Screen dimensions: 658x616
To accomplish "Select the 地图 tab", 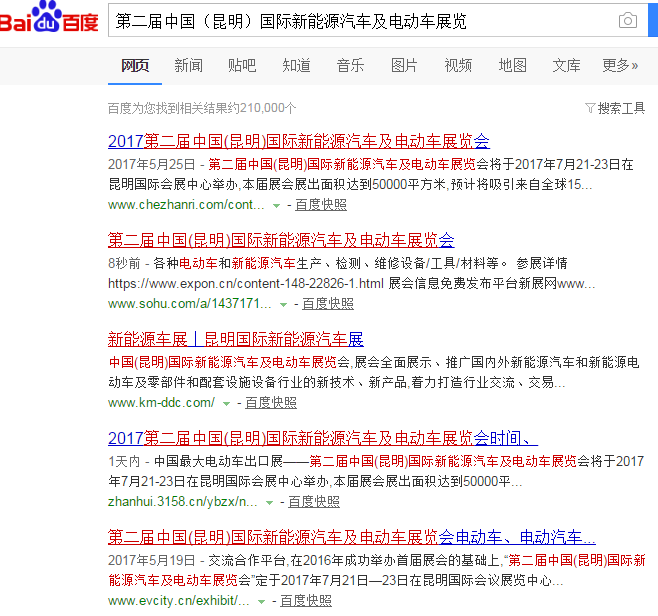I will (x=512, y=65).
